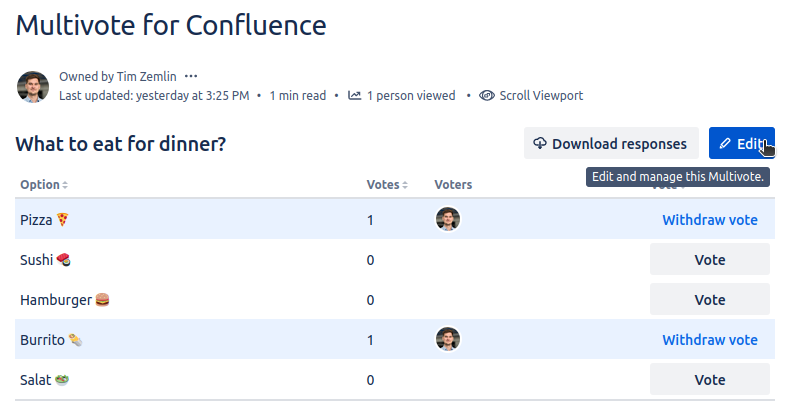The height and width of the screenshot is (412, 786).
Task: Click the pencil icon on Edit button
Action: point(725,144)
